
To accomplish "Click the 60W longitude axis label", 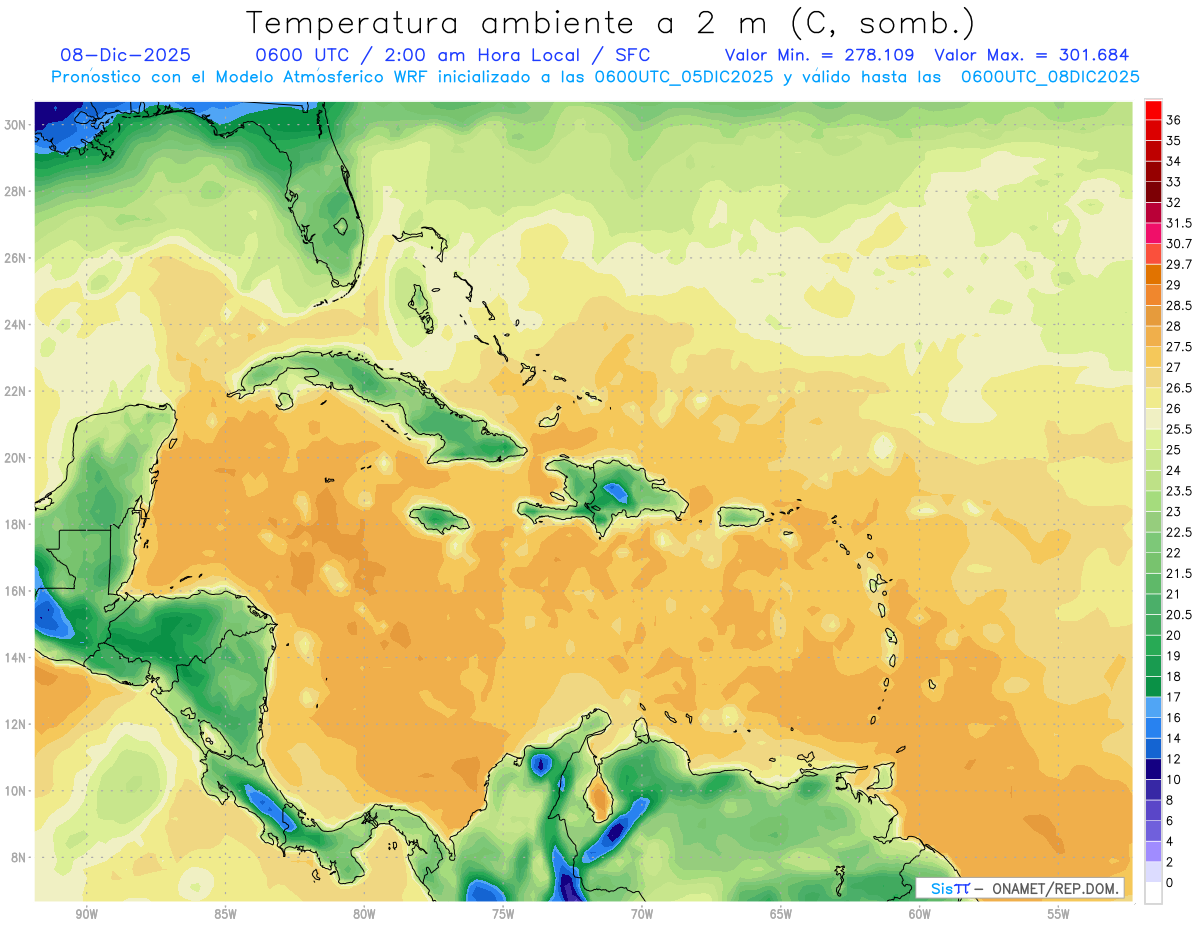I will pyautogui.click(x=920, y=914).
